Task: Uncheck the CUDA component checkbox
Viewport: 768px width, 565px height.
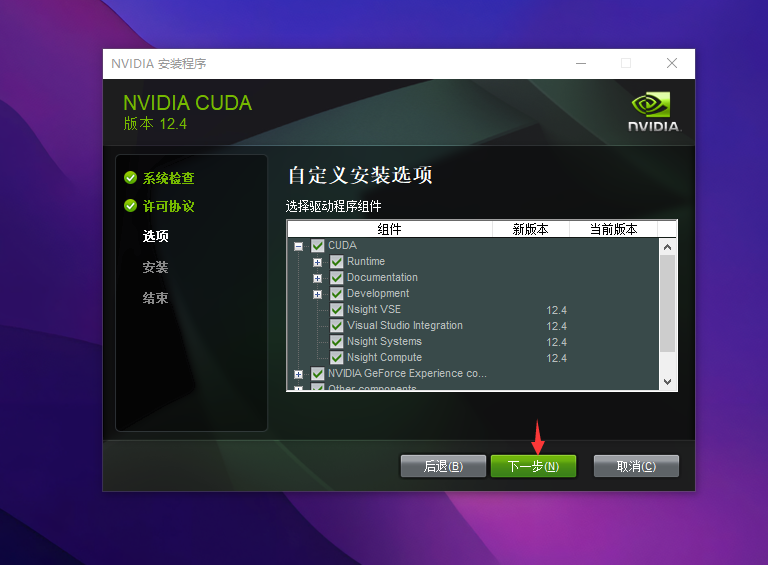Action: (x=318, y=246)
